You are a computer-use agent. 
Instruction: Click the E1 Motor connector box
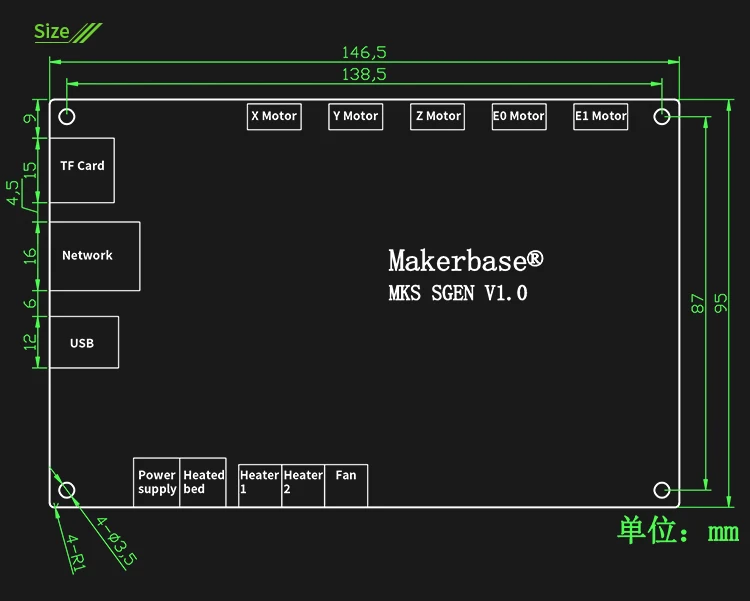click(600, 116)
